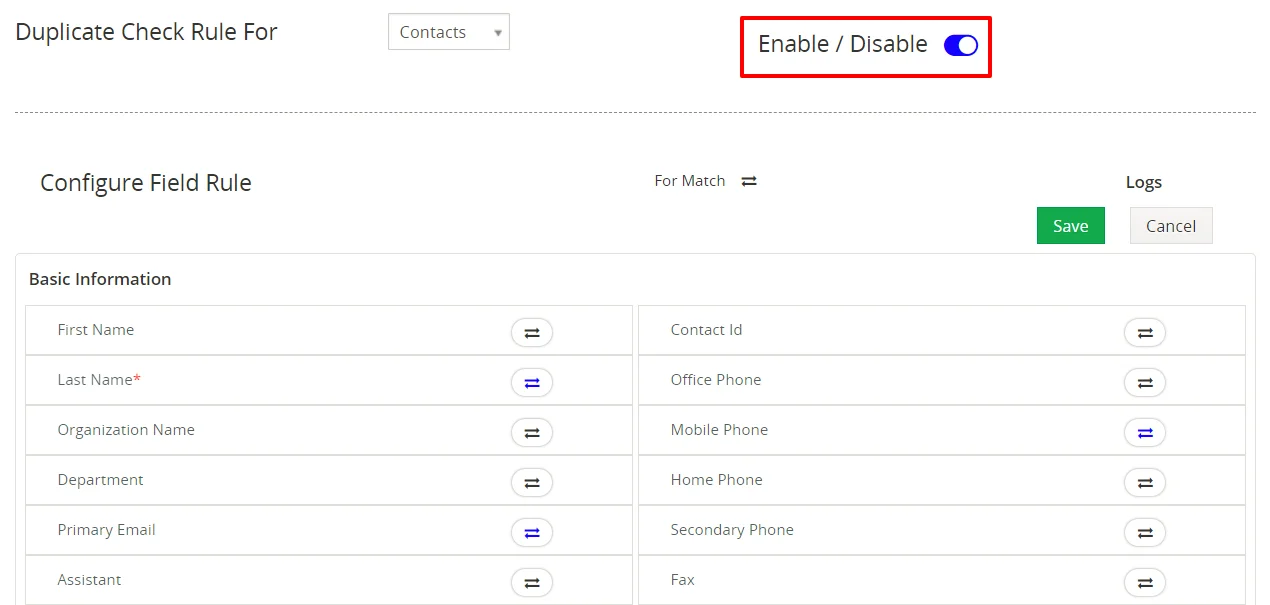The image size is (1270, 605).
Task: Click the match icon for Department
Action: [532, 483]
